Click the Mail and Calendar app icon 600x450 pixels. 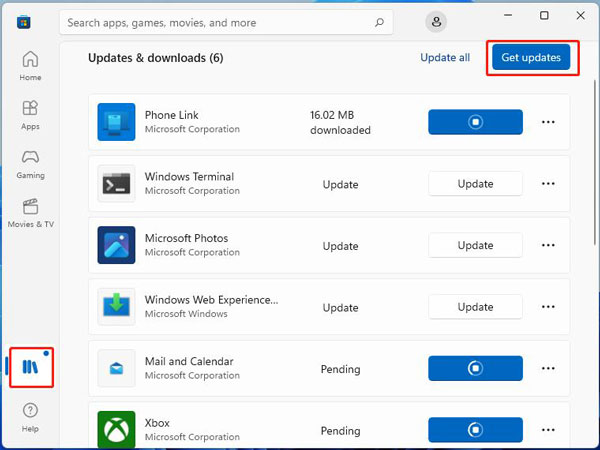[x=116, y=368]
